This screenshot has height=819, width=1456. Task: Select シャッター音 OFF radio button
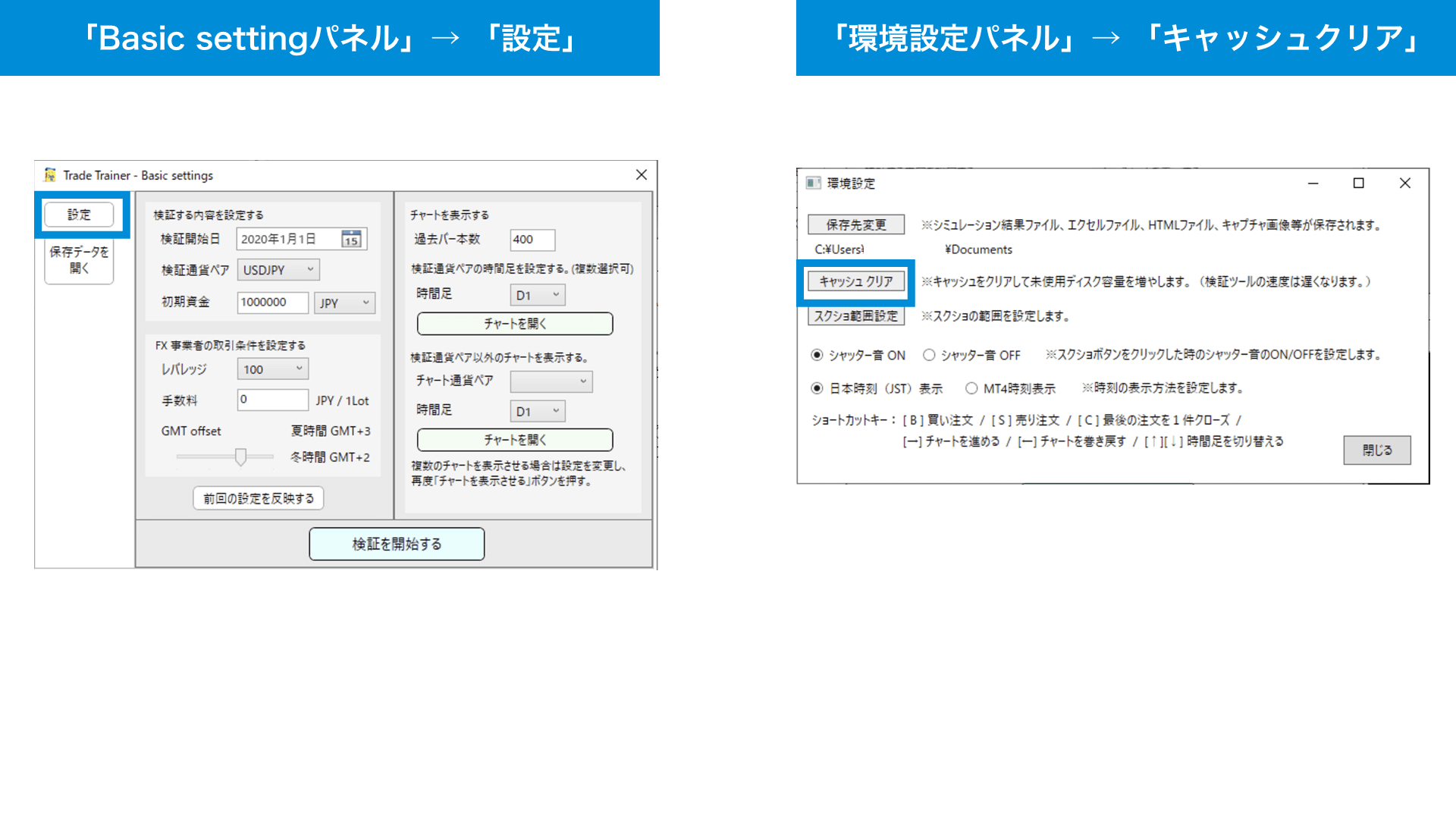coord(929,355)
